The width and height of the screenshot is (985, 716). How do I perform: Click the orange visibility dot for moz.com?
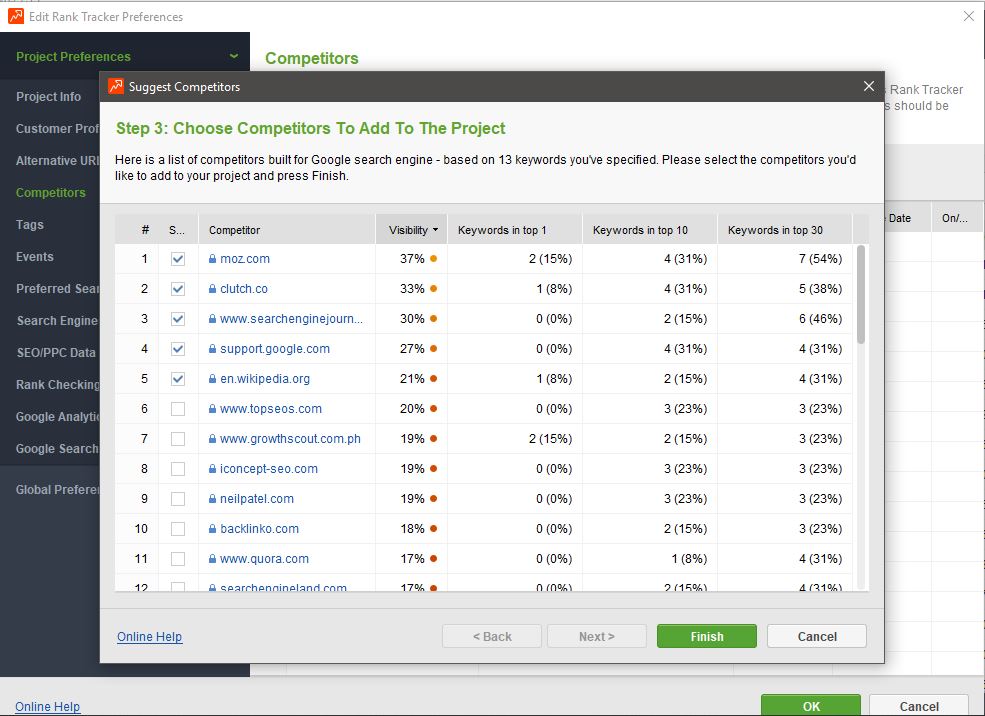[433, 259]
